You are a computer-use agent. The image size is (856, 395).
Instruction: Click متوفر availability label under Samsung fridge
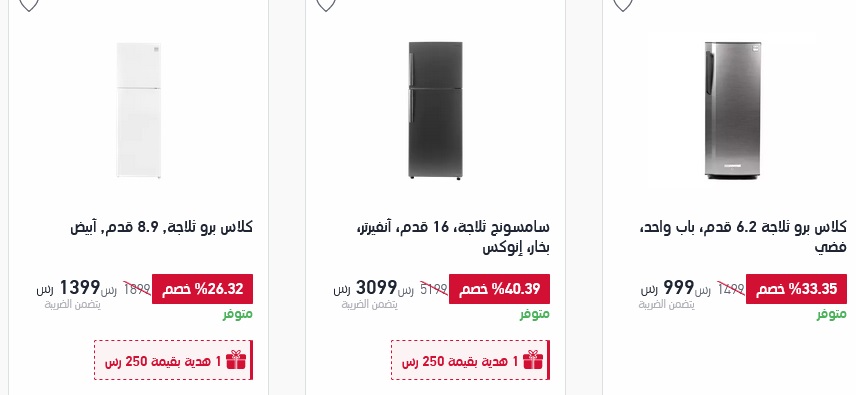534,314
